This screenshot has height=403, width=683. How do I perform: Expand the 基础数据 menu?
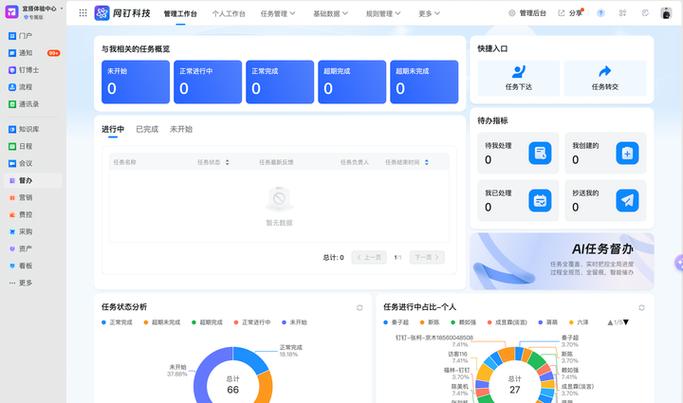coord(330,14)
